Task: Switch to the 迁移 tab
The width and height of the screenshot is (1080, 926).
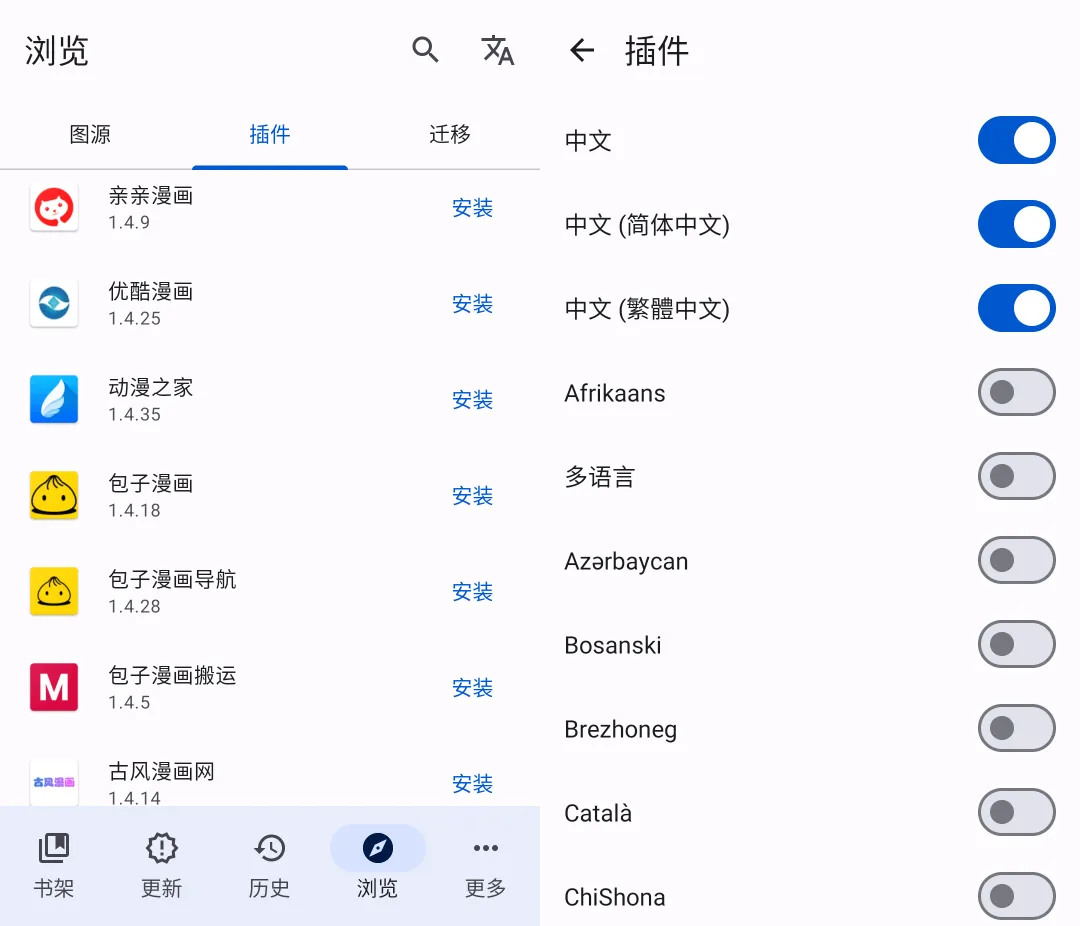Action: (x=450, y=134)
